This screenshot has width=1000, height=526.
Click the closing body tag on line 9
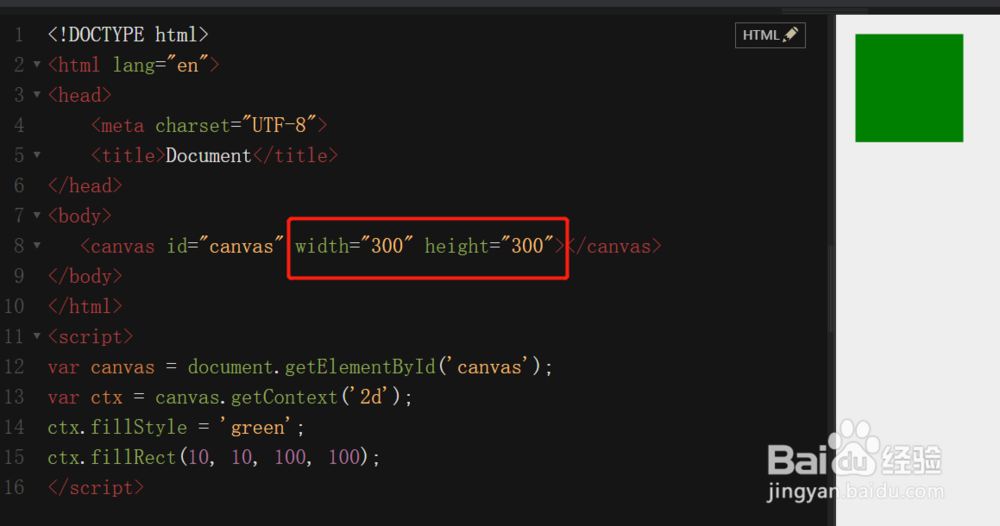(x=85, y=276)
